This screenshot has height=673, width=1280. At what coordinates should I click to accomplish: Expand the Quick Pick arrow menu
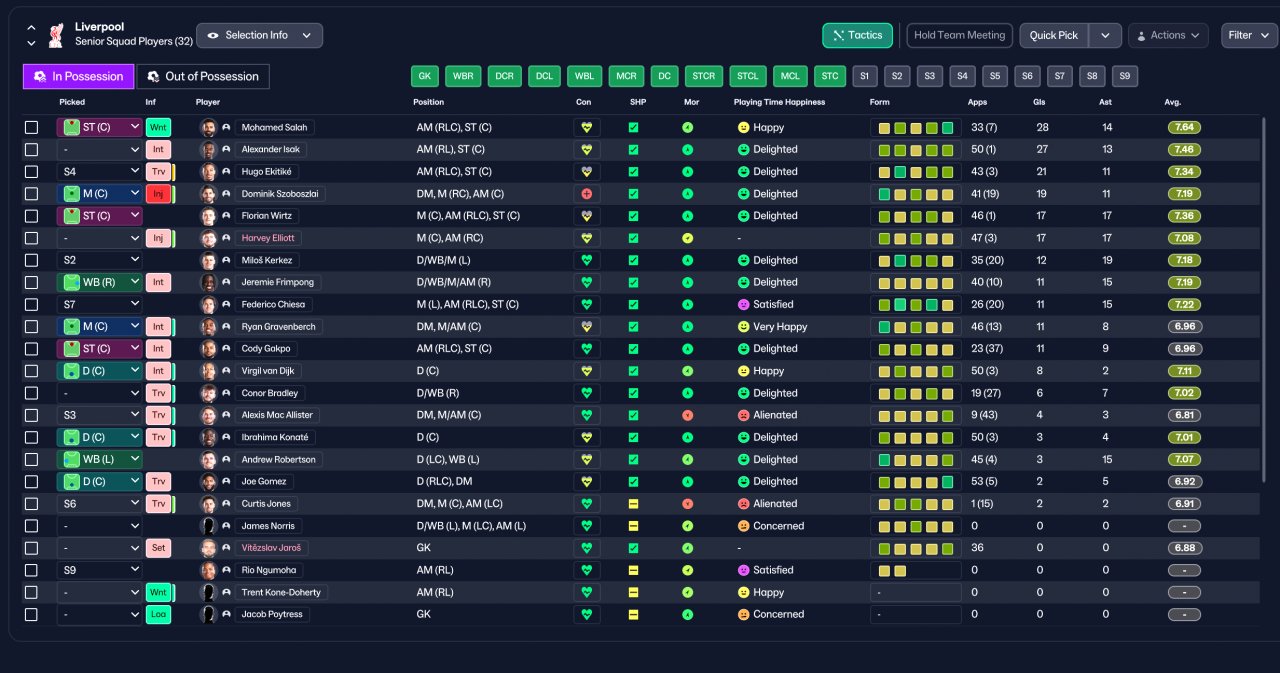[1105, 35]
